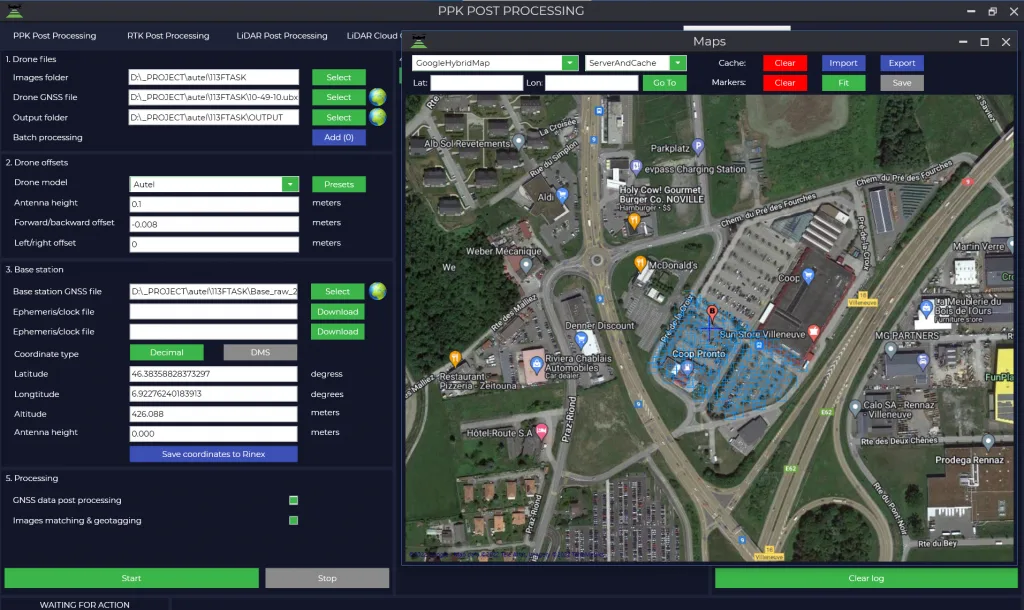Viewport: 1024px width, 610px height.
Task: Open the Drone model dropdown arrow
Action: [290, 184]
